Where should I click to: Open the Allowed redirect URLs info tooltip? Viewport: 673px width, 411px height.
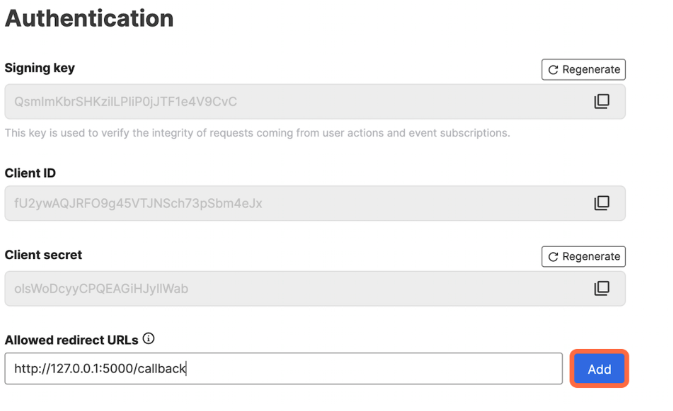[x=149, y=338]
